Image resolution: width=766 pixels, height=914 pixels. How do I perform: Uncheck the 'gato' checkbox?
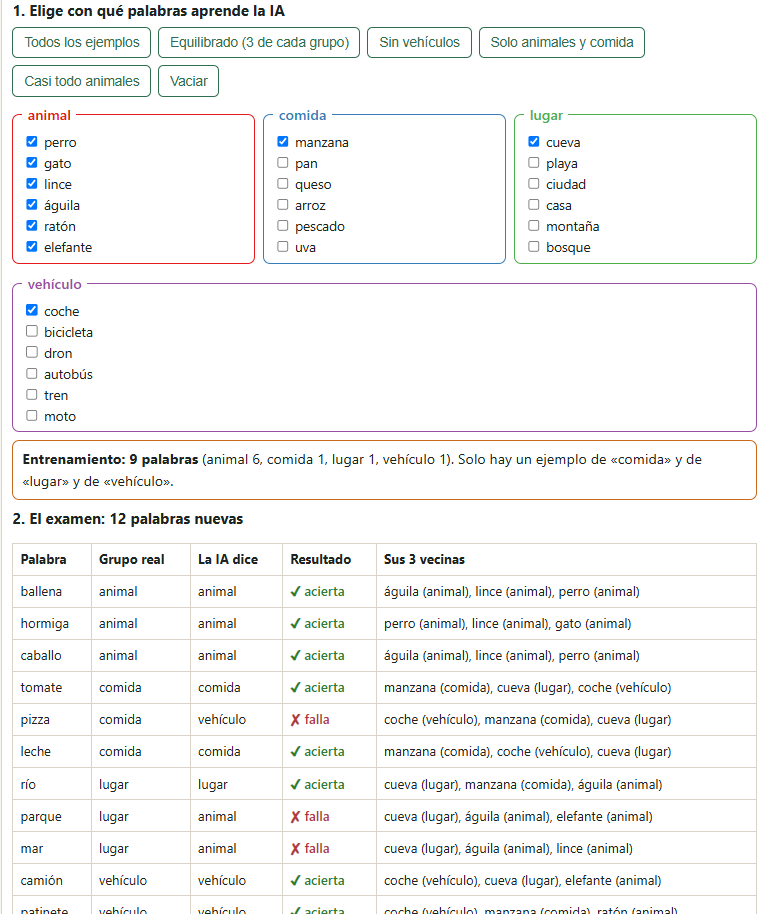coord(32,163)
